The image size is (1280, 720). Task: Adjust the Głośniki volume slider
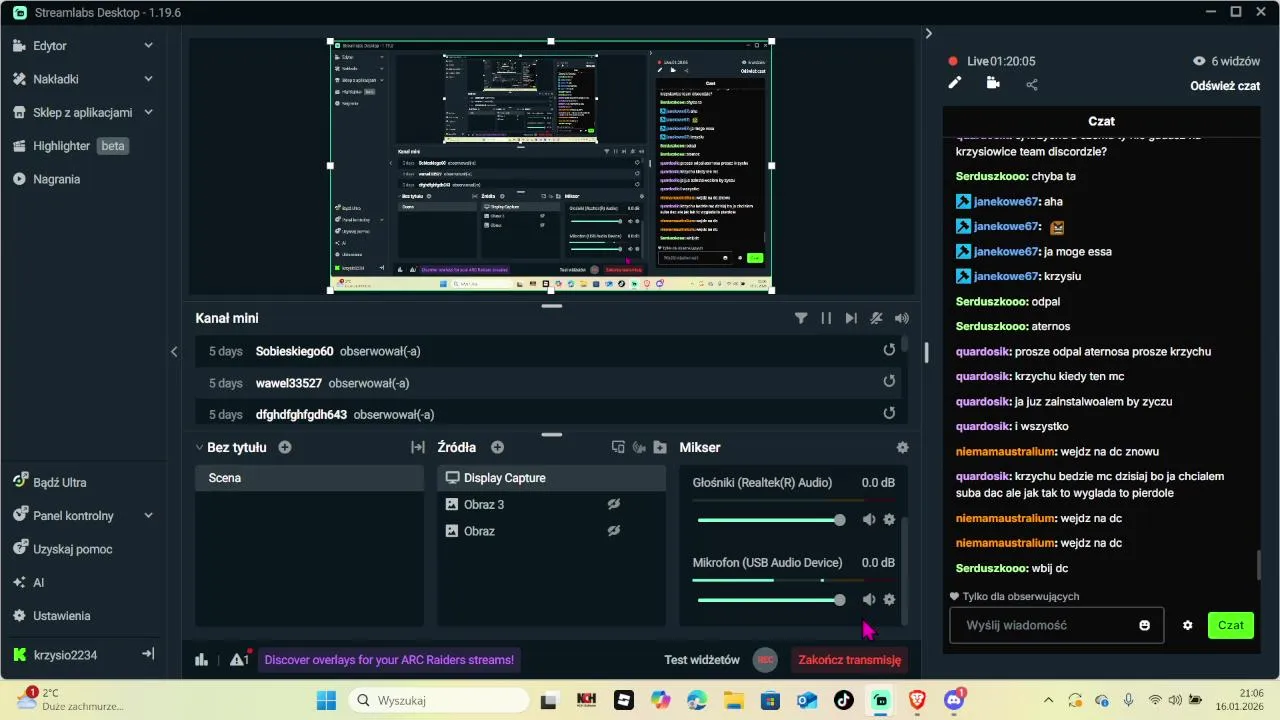click(x=771, y=520)
